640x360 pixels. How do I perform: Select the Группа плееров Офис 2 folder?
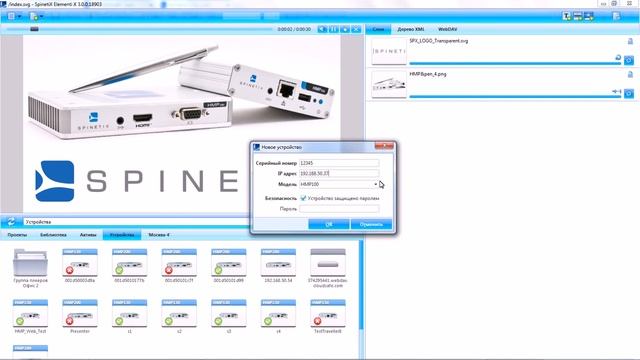(x=30, y=268)
